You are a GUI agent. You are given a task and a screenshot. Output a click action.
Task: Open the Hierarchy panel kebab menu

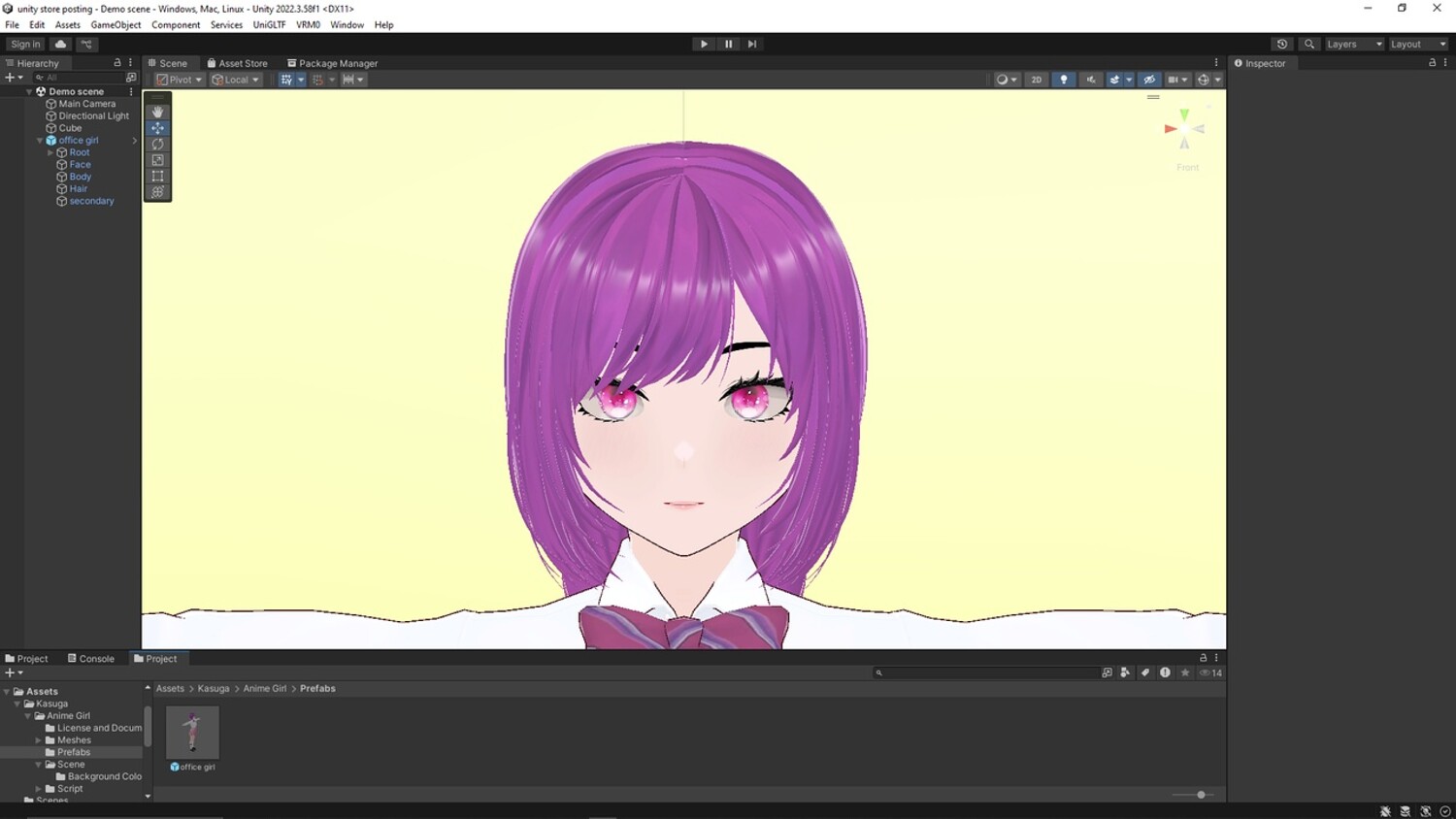pos(131,63)
